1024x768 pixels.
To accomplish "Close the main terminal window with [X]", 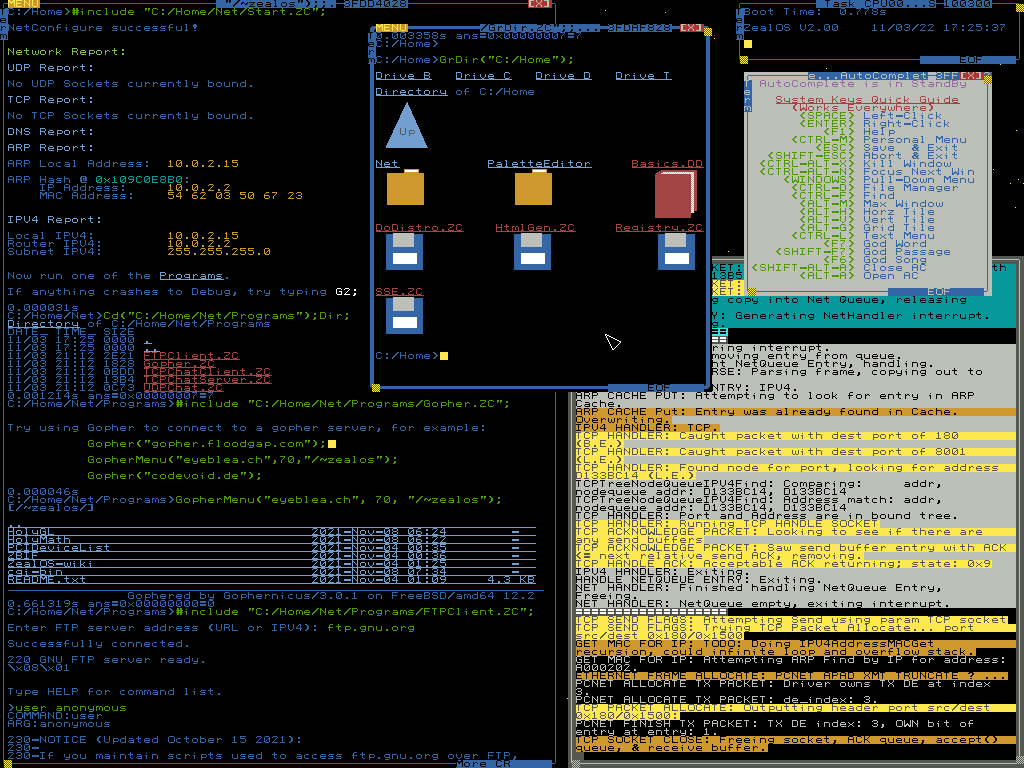I will tap(539, 4).
